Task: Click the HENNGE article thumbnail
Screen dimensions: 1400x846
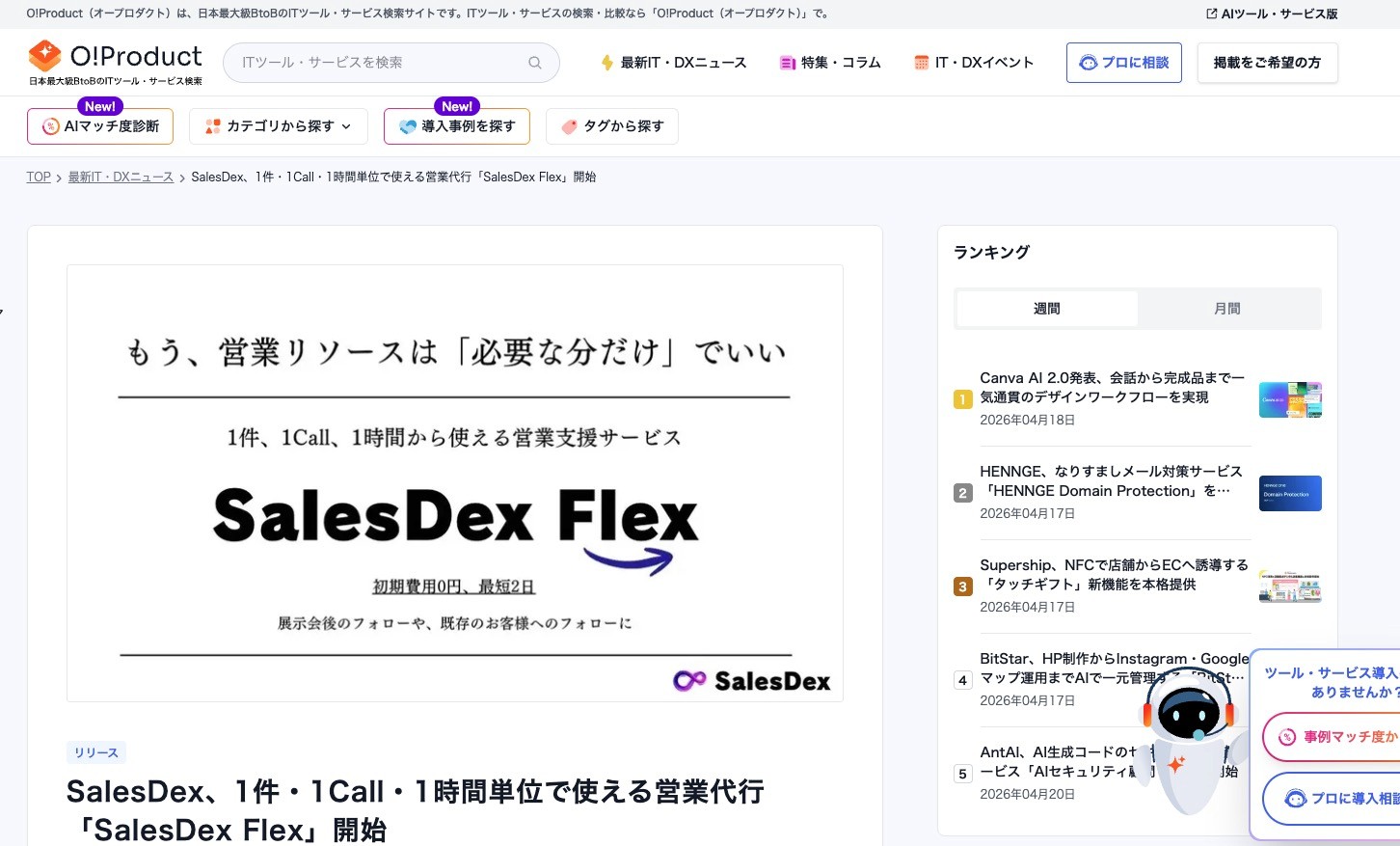Action: (1290, 493)
